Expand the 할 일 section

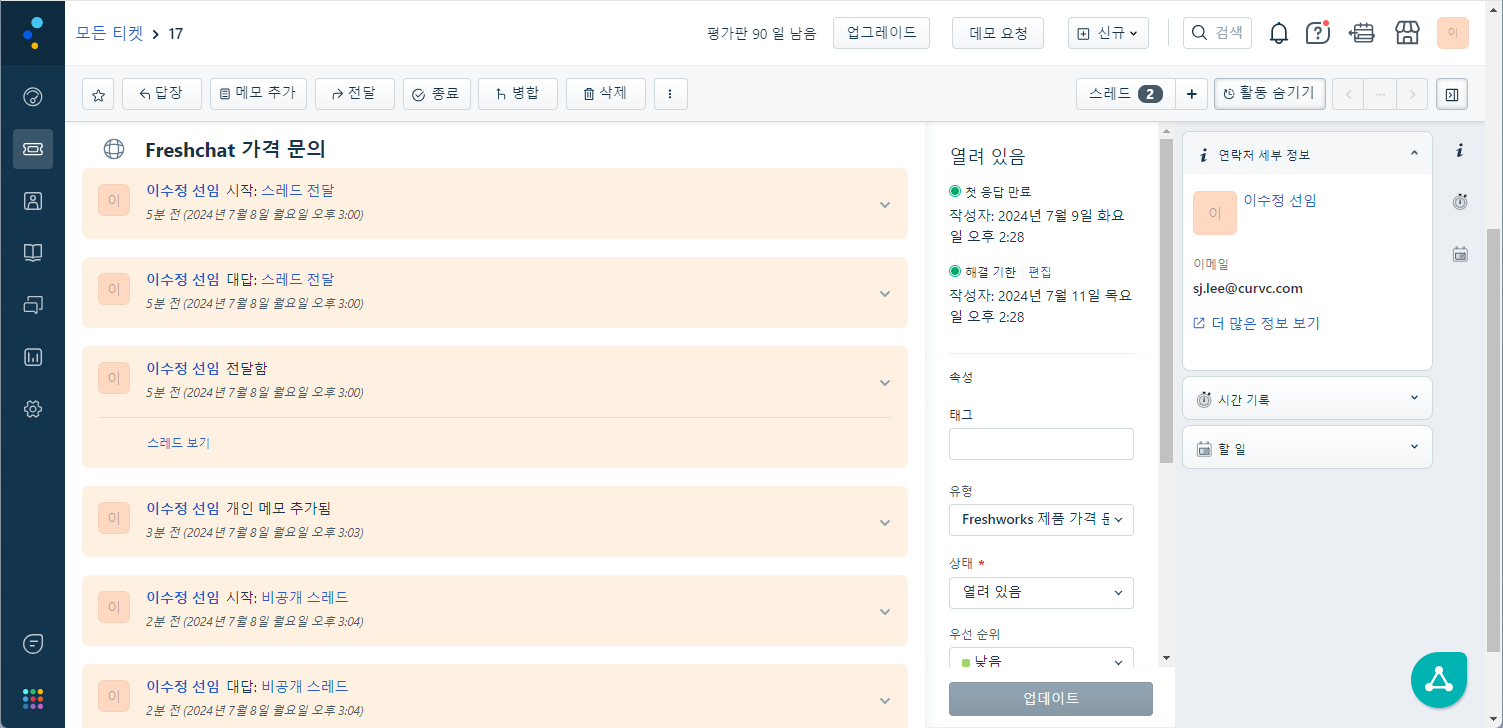tap(1307, 447)
